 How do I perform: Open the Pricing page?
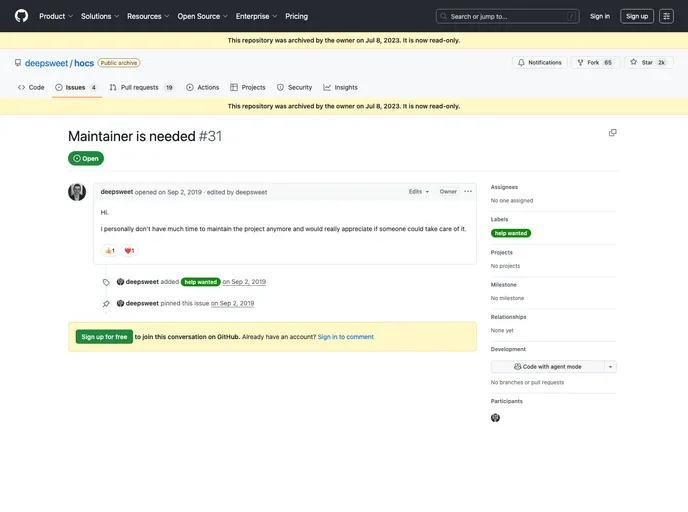click(x=297, y=16)
